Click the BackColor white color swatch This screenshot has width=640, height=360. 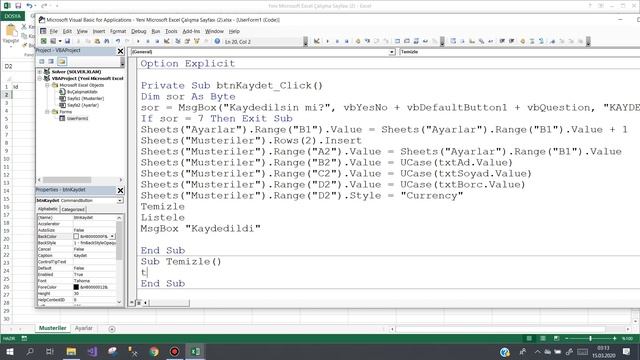(x=76, y=236)
